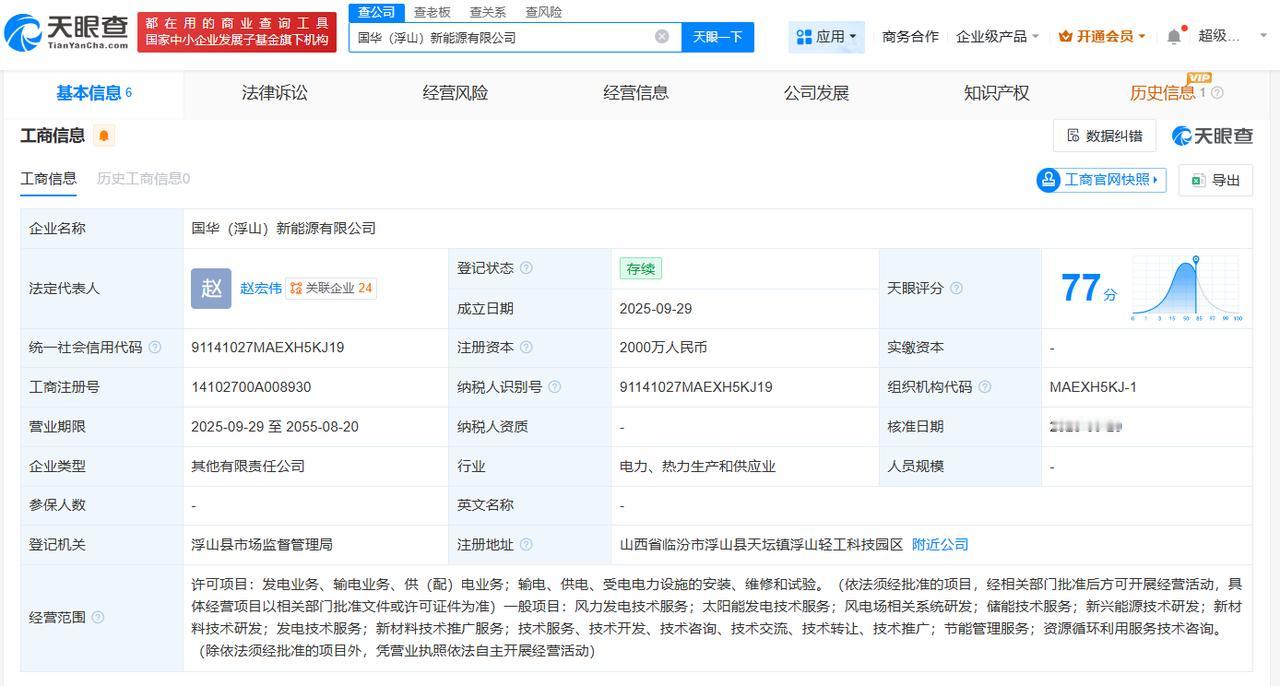Open the 商务合作 link

[910, 36]
